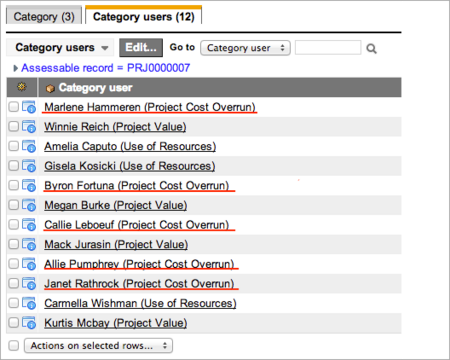Open record preview icon for Janet Rathrock
Screen dimensions: 450x360
pos(29,284)
